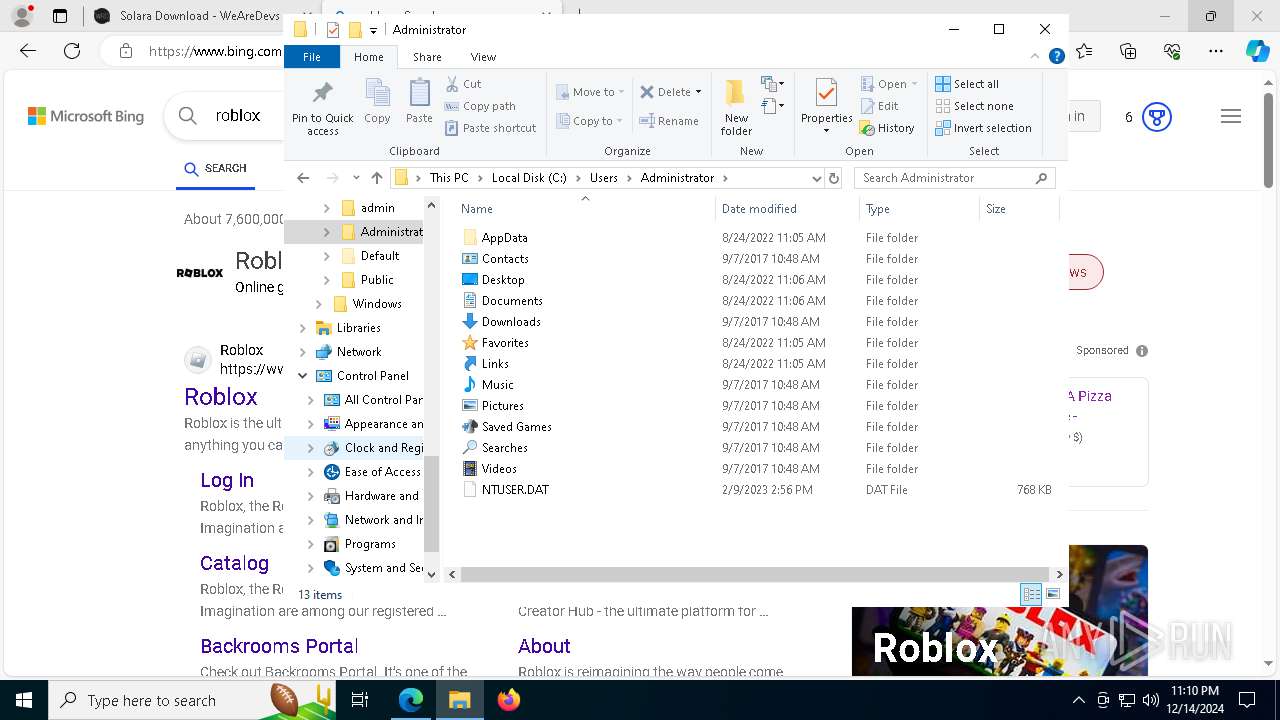Click the Copy ribbon icon
This screenshot has width=1280, height=720.
(x=377, y=102)
